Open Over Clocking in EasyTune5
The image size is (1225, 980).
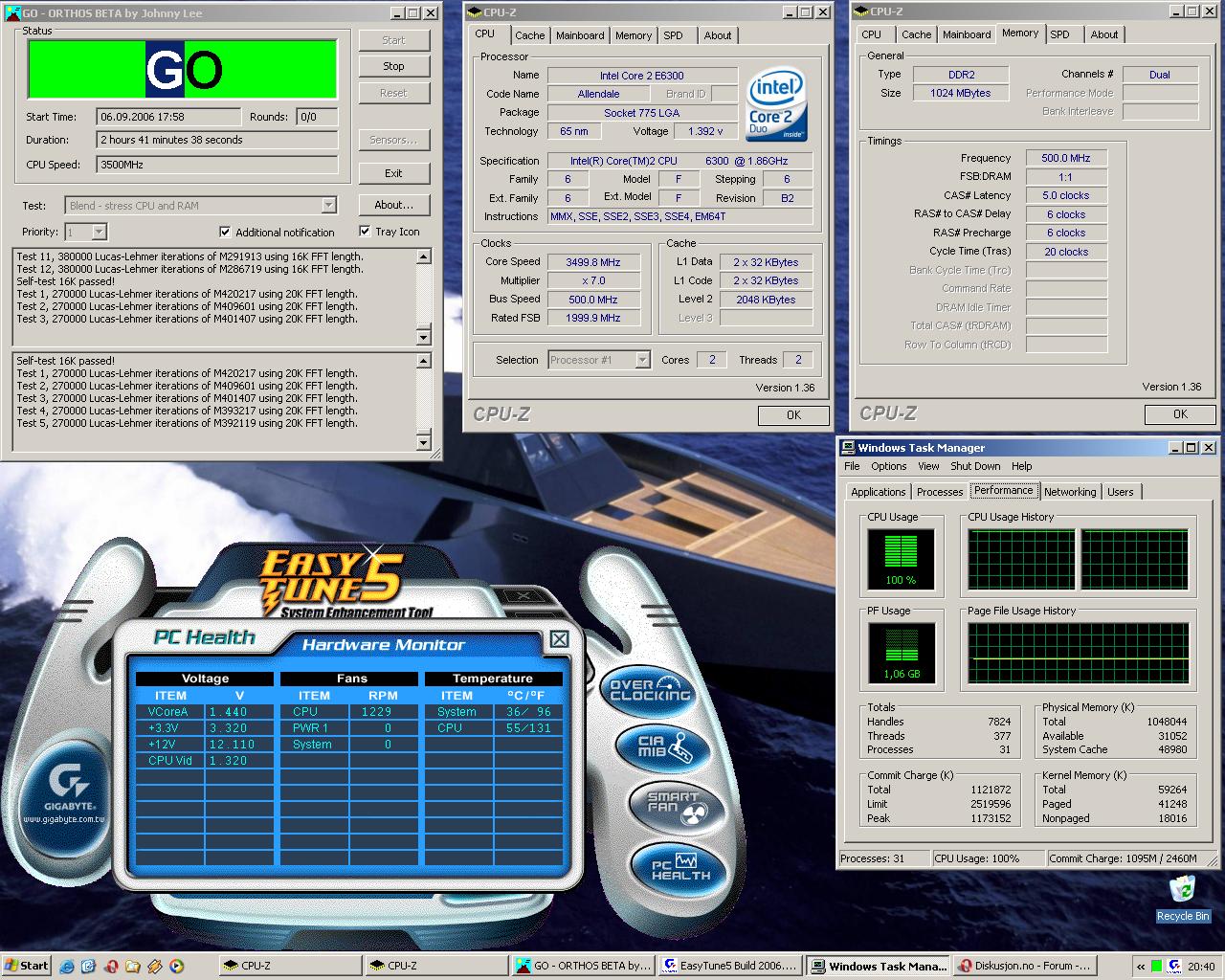[650, 691]
